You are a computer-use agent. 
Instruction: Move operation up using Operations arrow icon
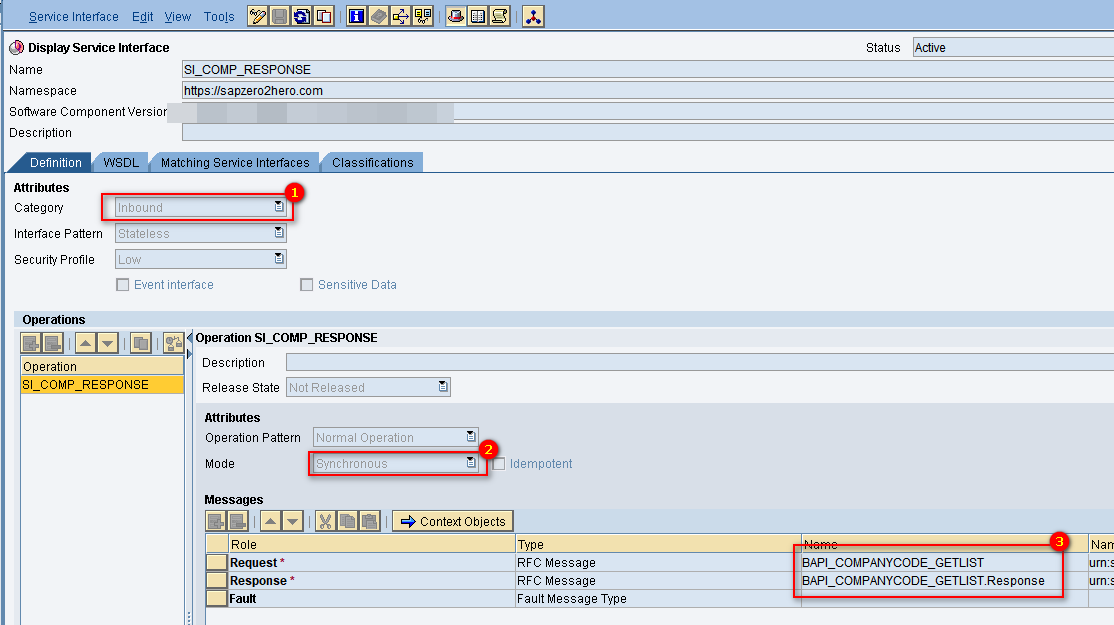86,343
